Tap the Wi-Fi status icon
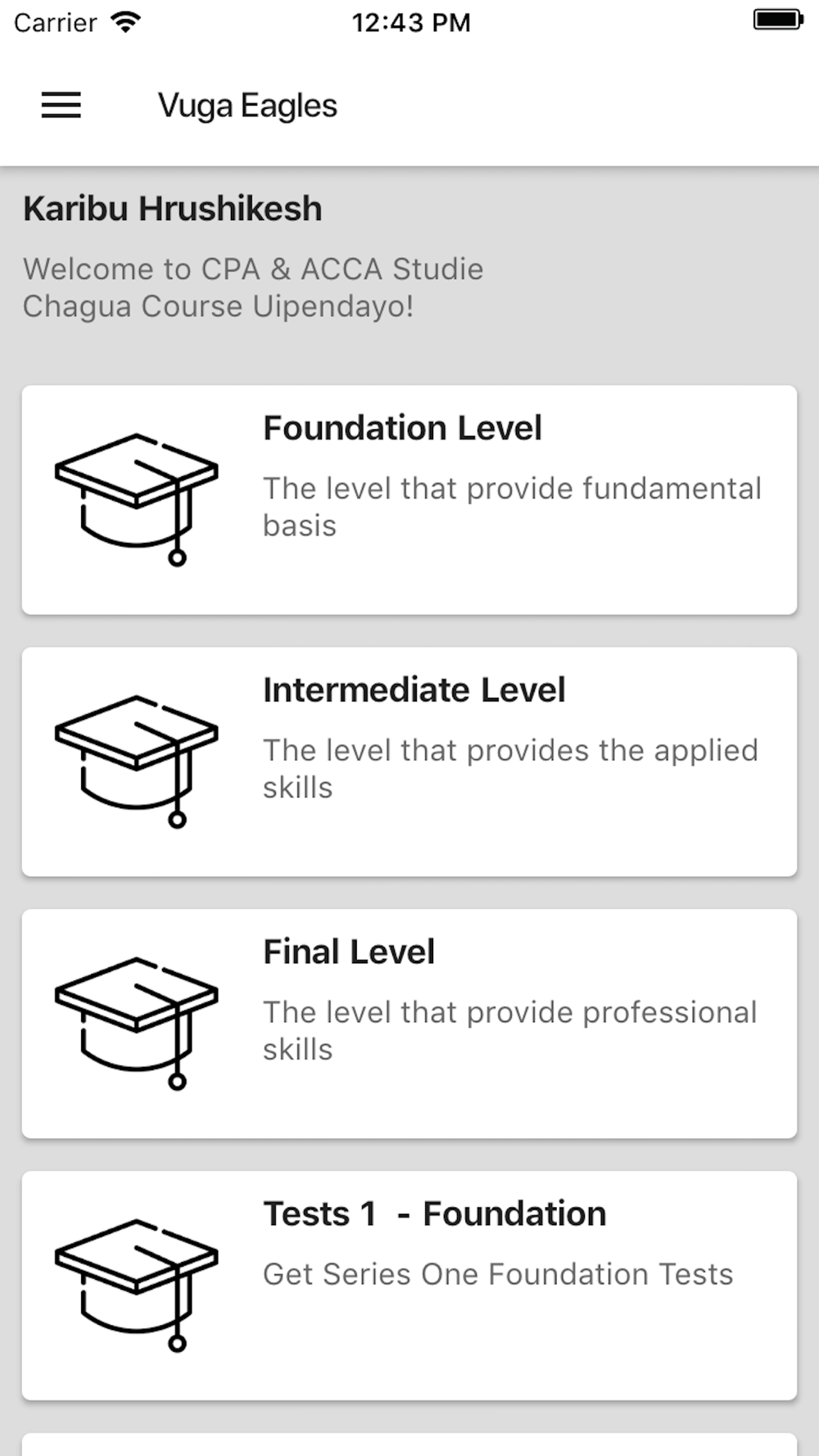Image resolution: width=819 pixels, height=1456 pixels. [125, 22]
